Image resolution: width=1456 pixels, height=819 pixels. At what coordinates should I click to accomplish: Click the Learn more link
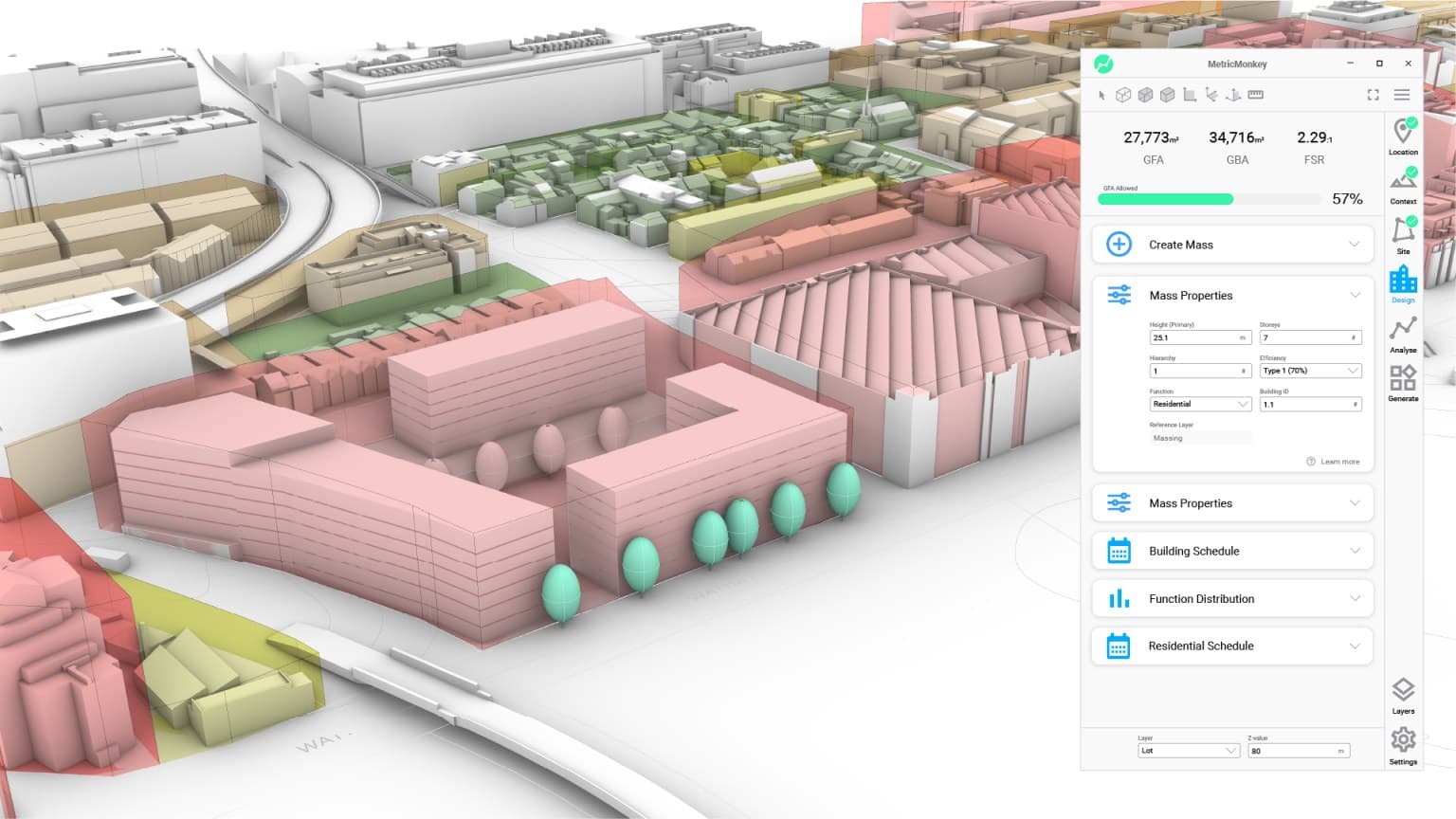tap(1338, 462)
